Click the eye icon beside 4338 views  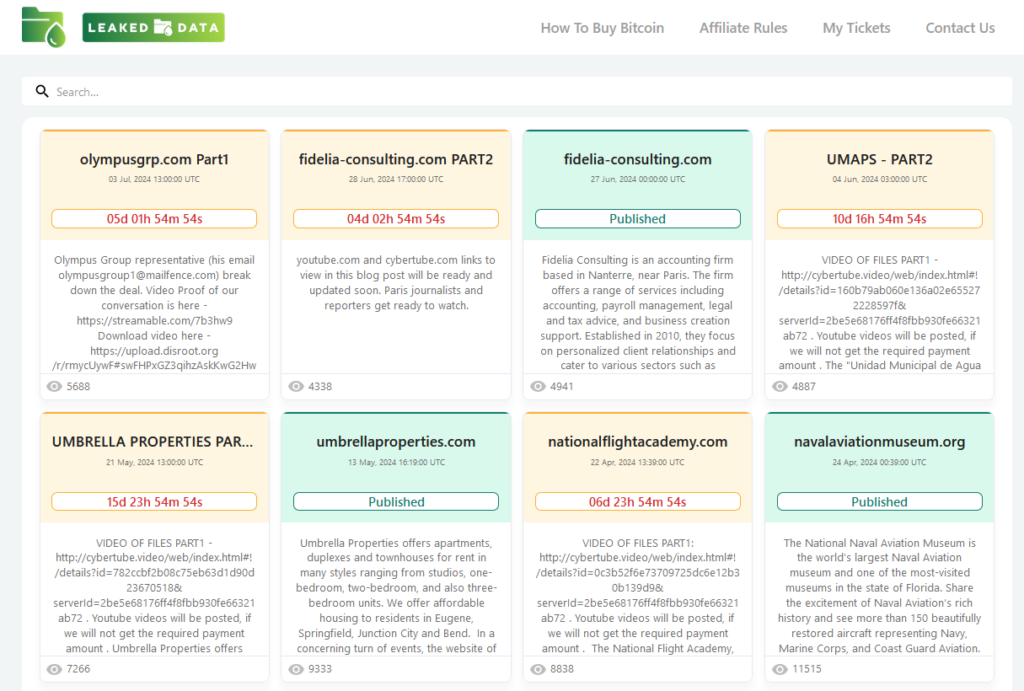coord(296,386)
